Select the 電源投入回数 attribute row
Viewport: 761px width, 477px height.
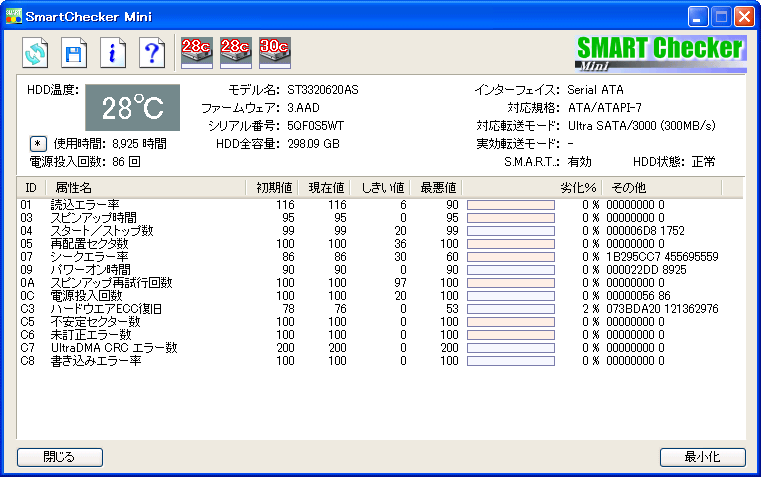coord(380,296)
